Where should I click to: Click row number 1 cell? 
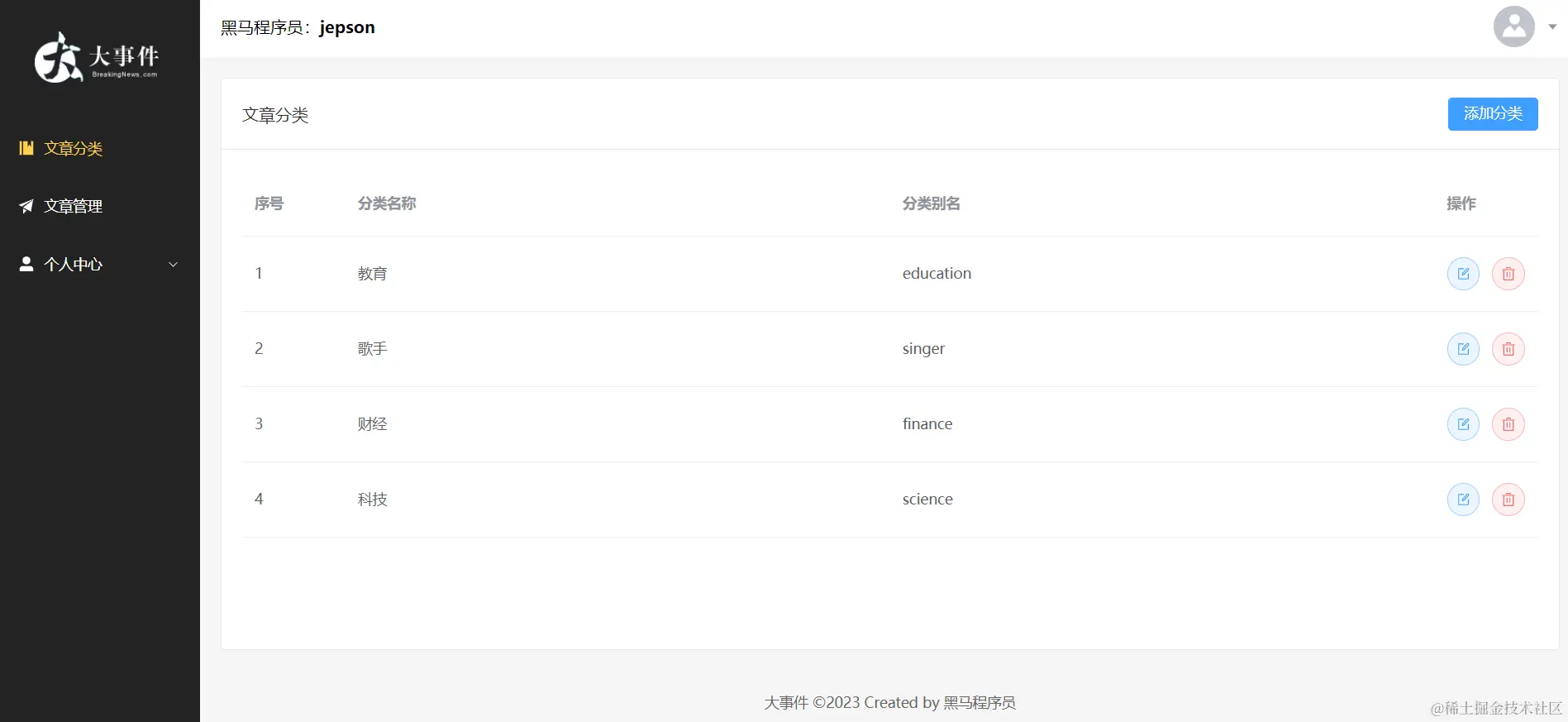click(x=259, y=274)
